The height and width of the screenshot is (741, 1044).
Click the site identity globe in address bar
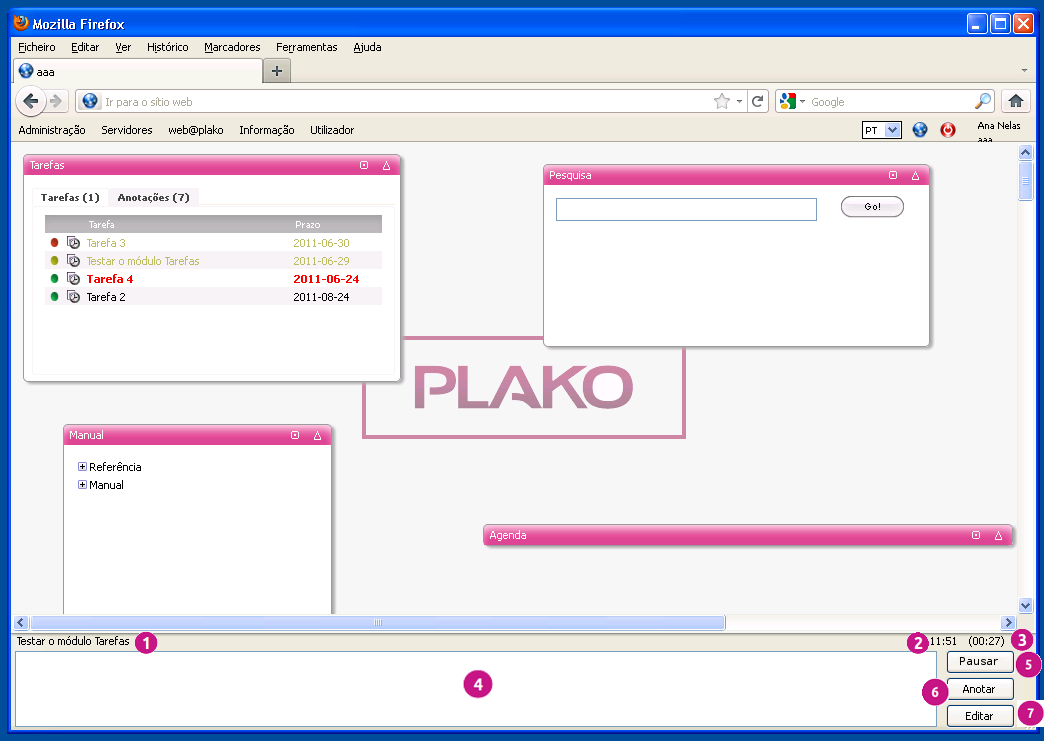90,101
